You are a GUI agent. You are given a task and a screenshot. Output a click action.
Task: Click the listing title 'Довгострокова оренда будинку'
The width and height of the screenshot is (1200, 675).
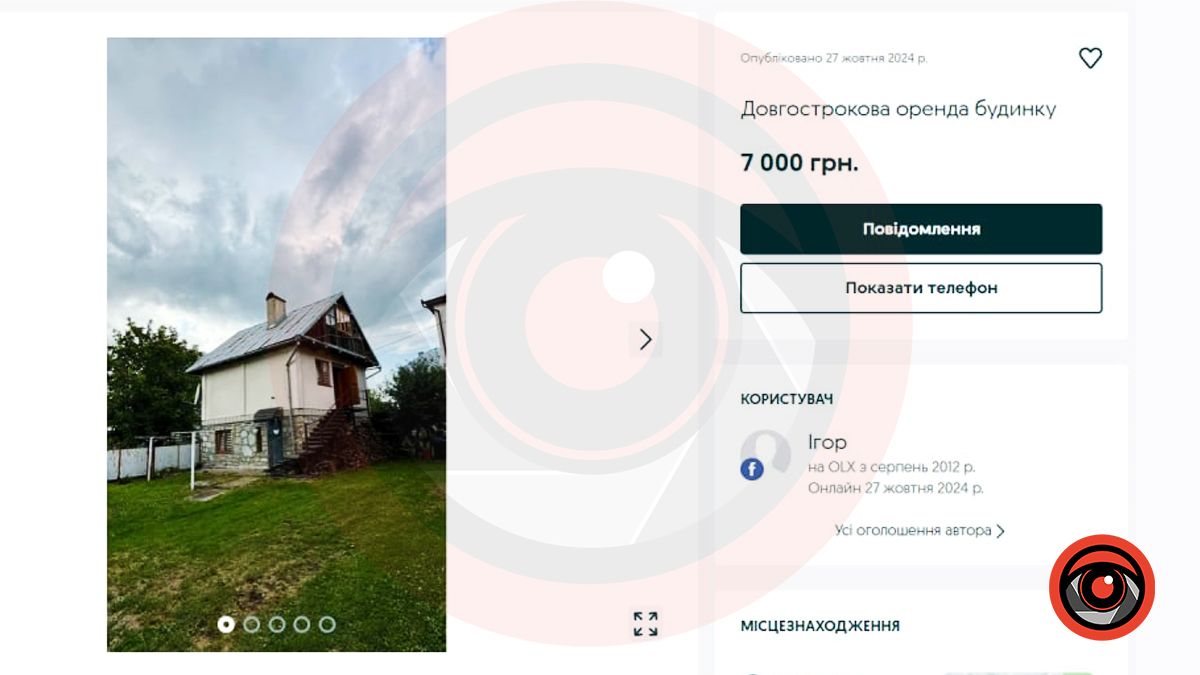click(x=898, y=109)
